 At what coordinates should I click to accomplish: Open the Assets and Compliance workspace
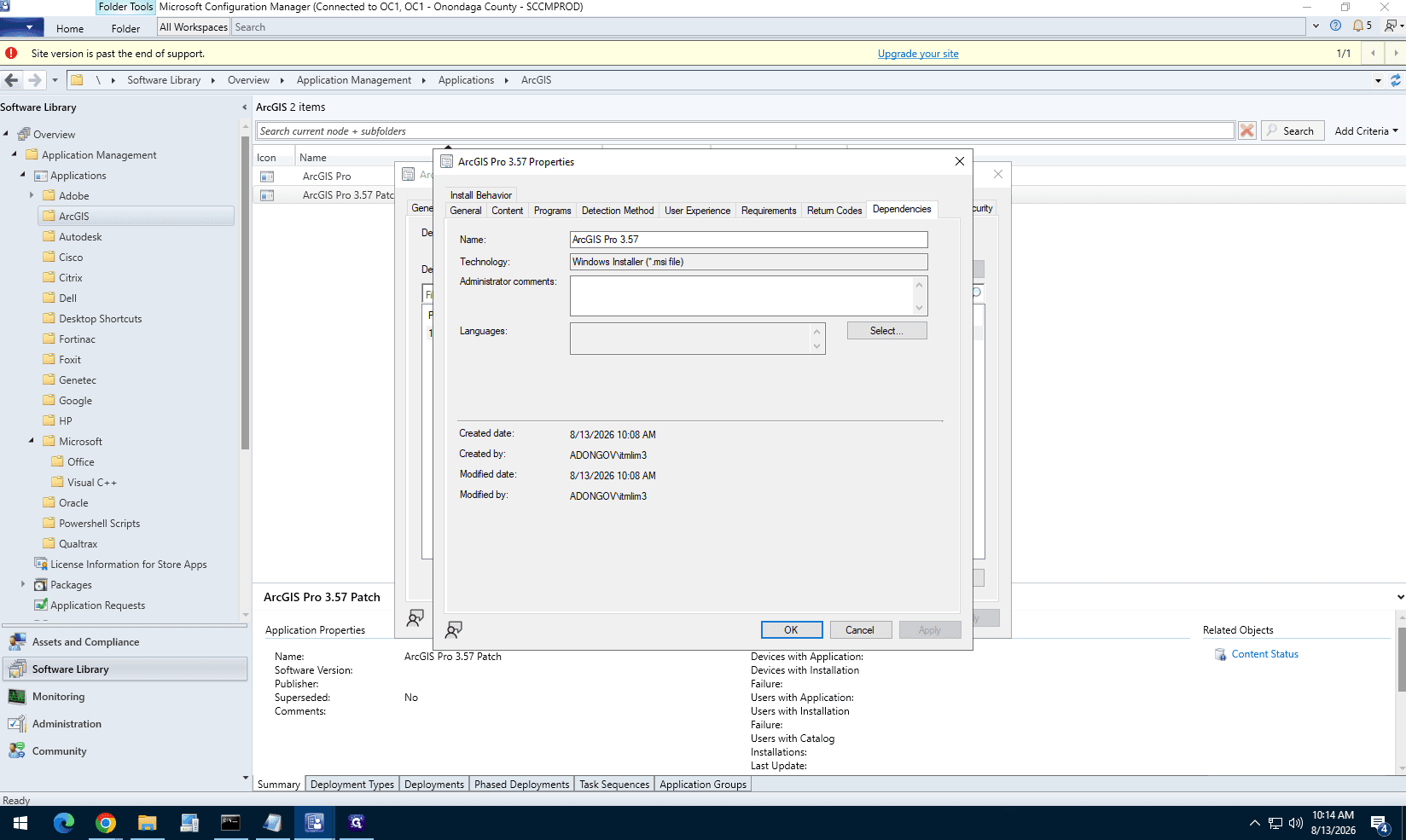[x=85, y=642]
